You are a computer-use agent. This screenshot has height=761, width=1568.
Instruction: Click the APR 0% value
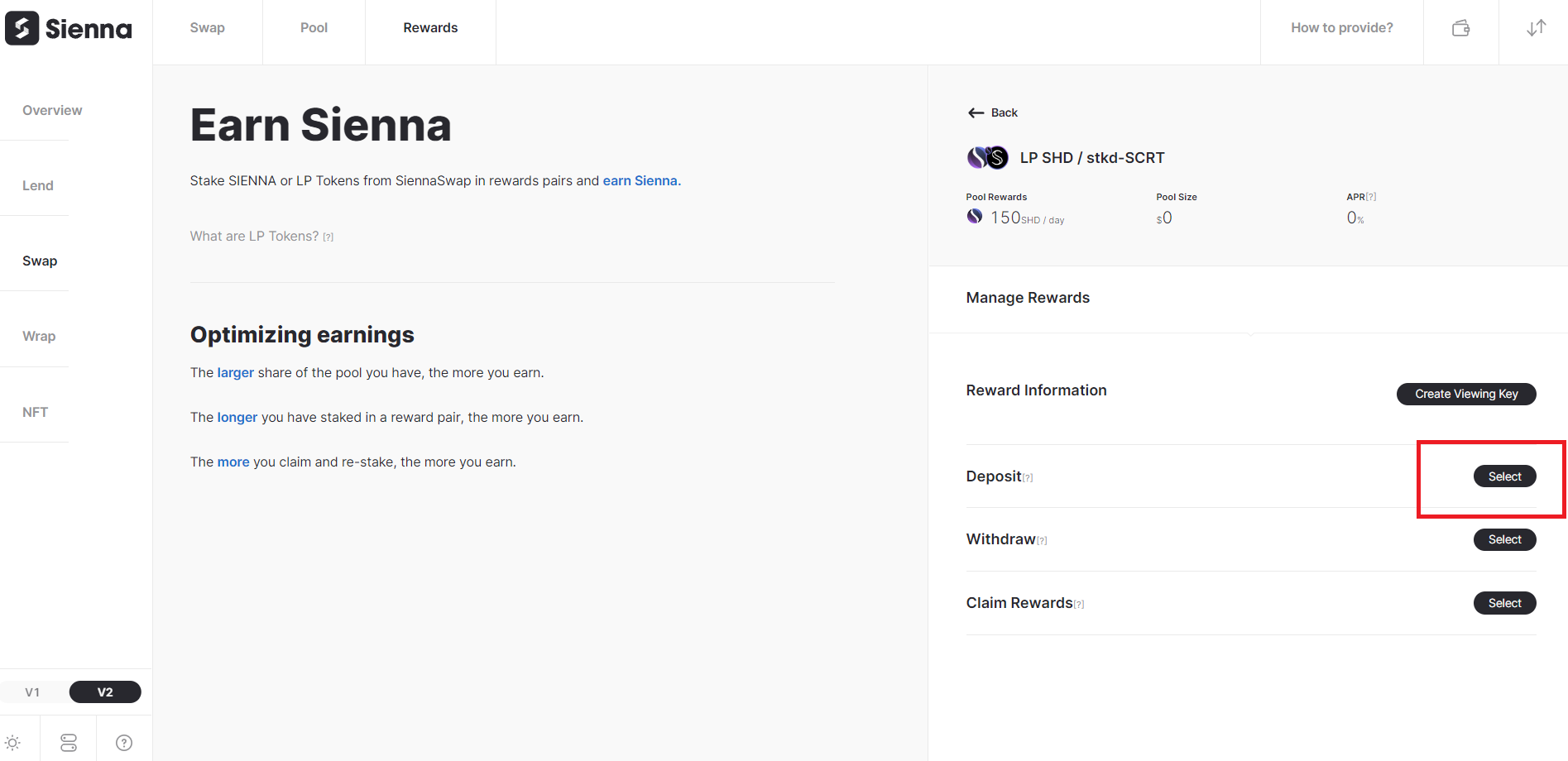[1355, 218]
